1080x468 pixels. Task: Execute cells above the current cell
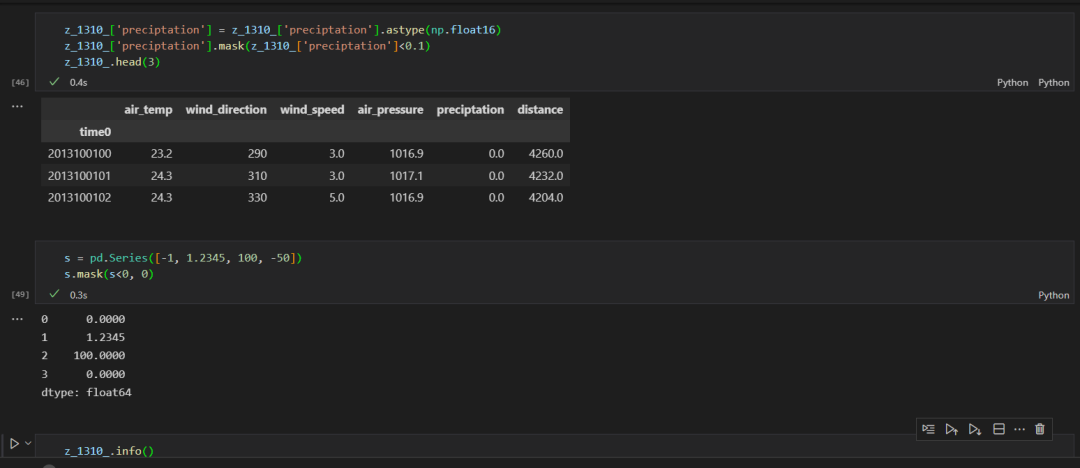[x=952, y=429]
